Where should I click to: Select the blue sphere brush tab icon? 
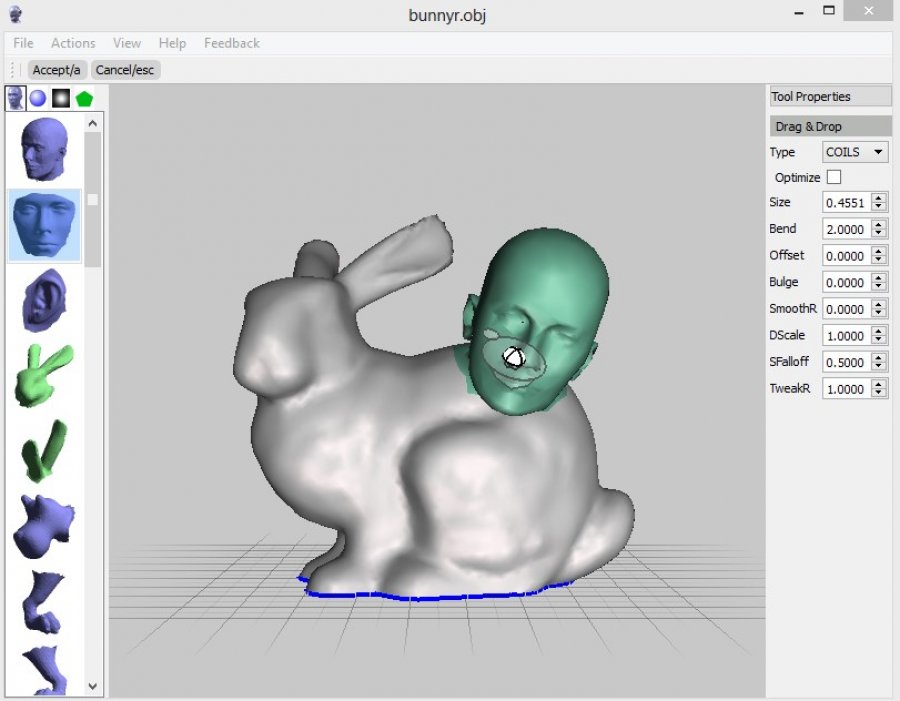click(38, 98)
